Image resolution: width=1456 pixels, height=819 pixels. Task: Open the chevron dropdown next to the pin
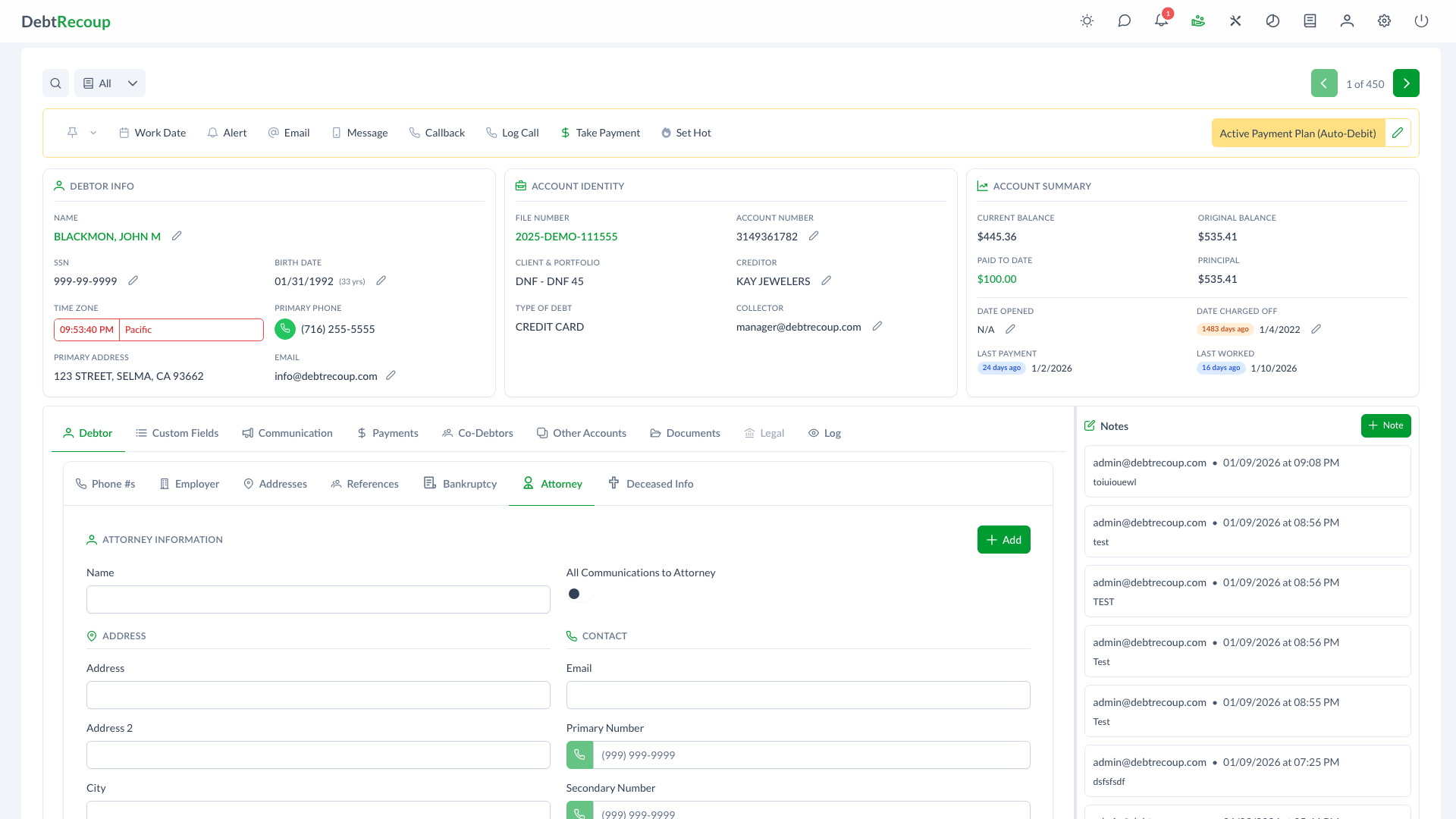click(x=93, y=132)
